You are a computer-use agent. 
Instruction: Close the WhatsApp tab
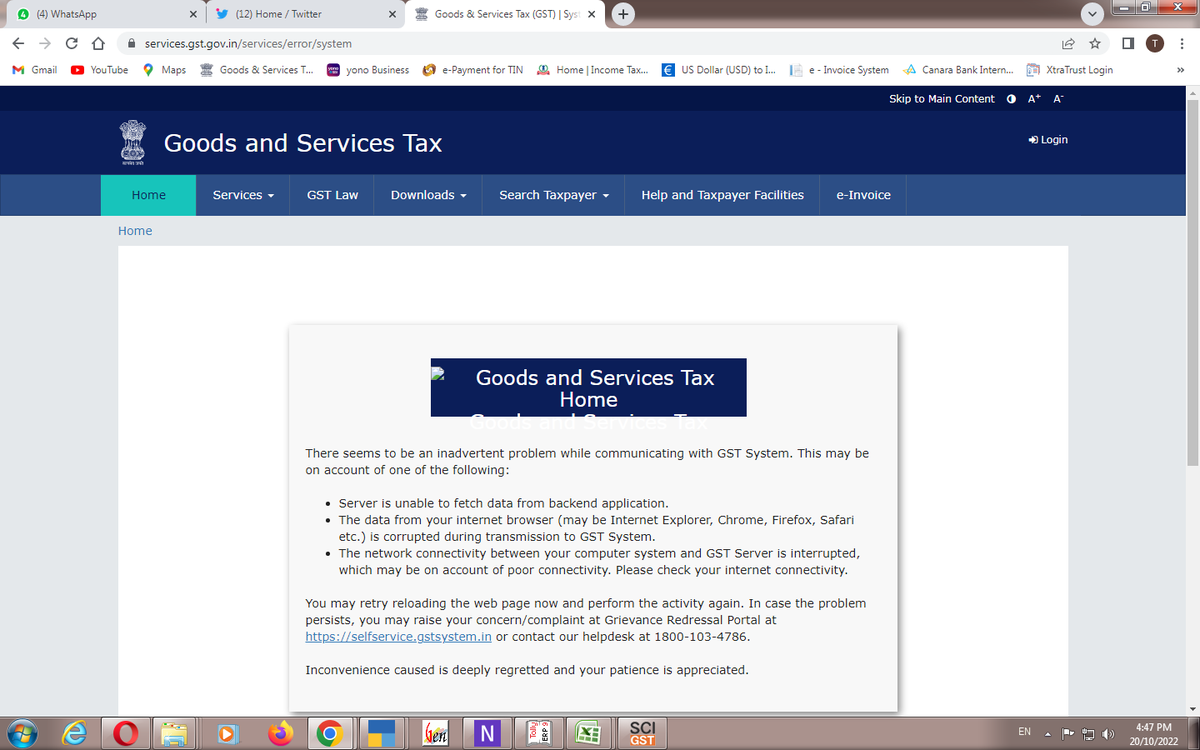191,15
